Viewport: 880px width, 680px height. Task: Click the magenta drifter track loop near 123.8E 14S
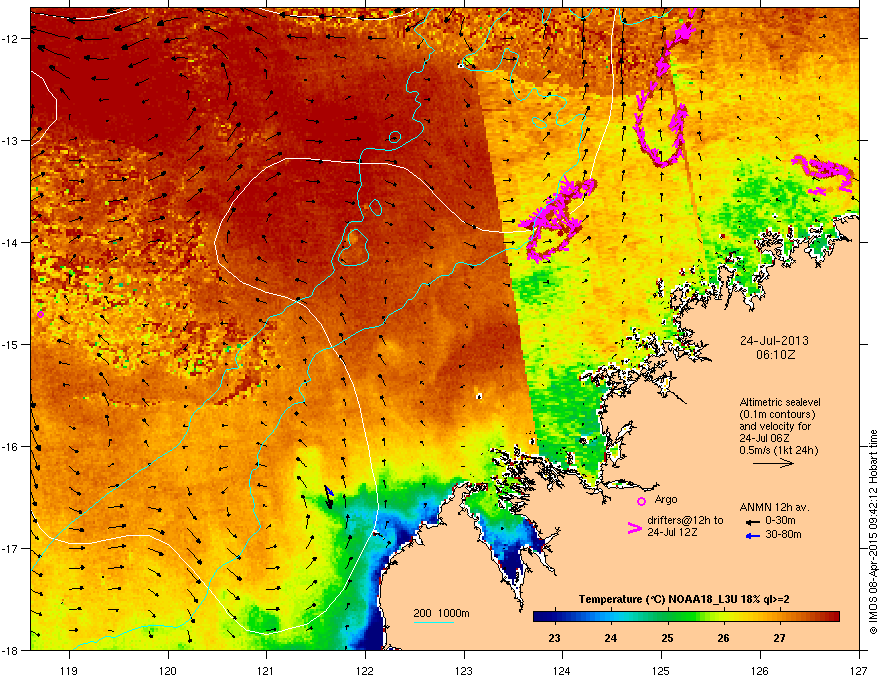tap(557, 219)
